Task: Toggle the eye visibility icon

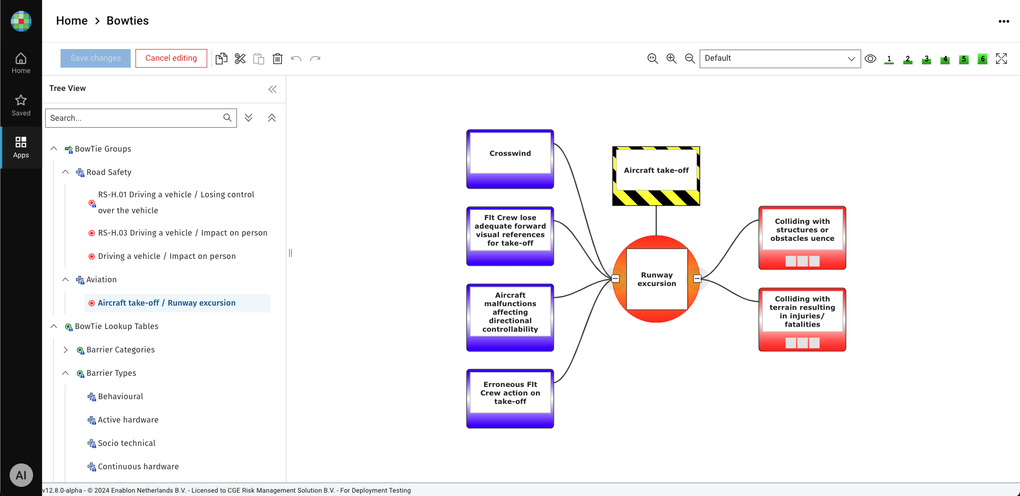Action: pos(870,59)
